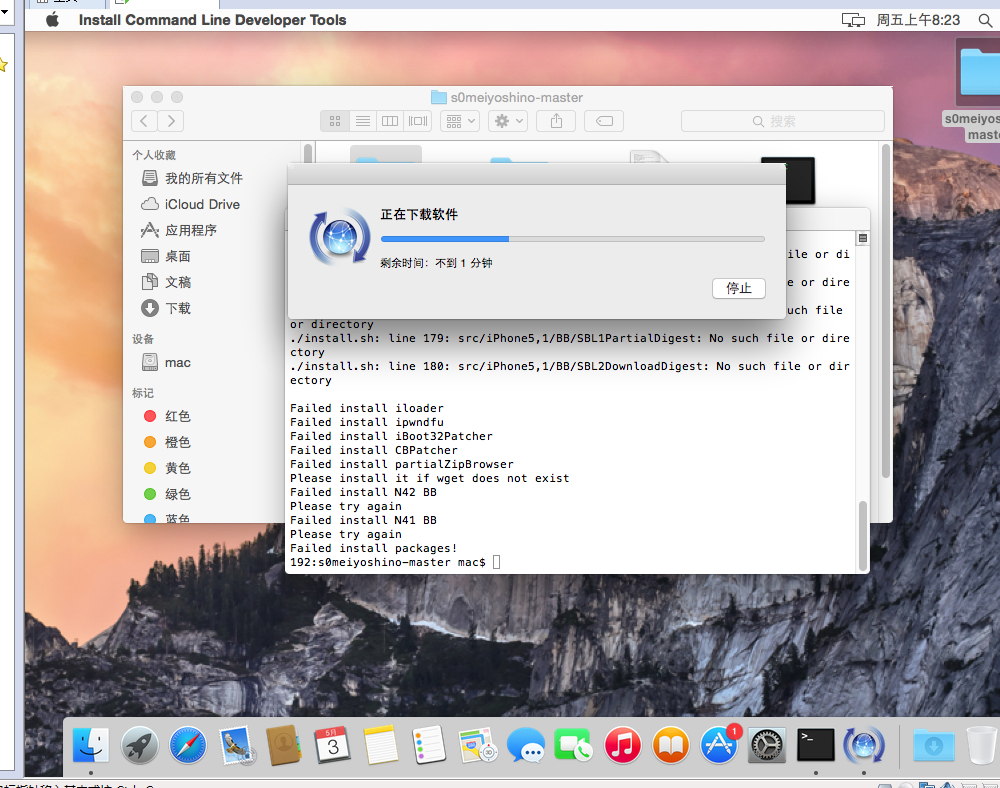Open System Preferences from the Dock

(767, 745)
